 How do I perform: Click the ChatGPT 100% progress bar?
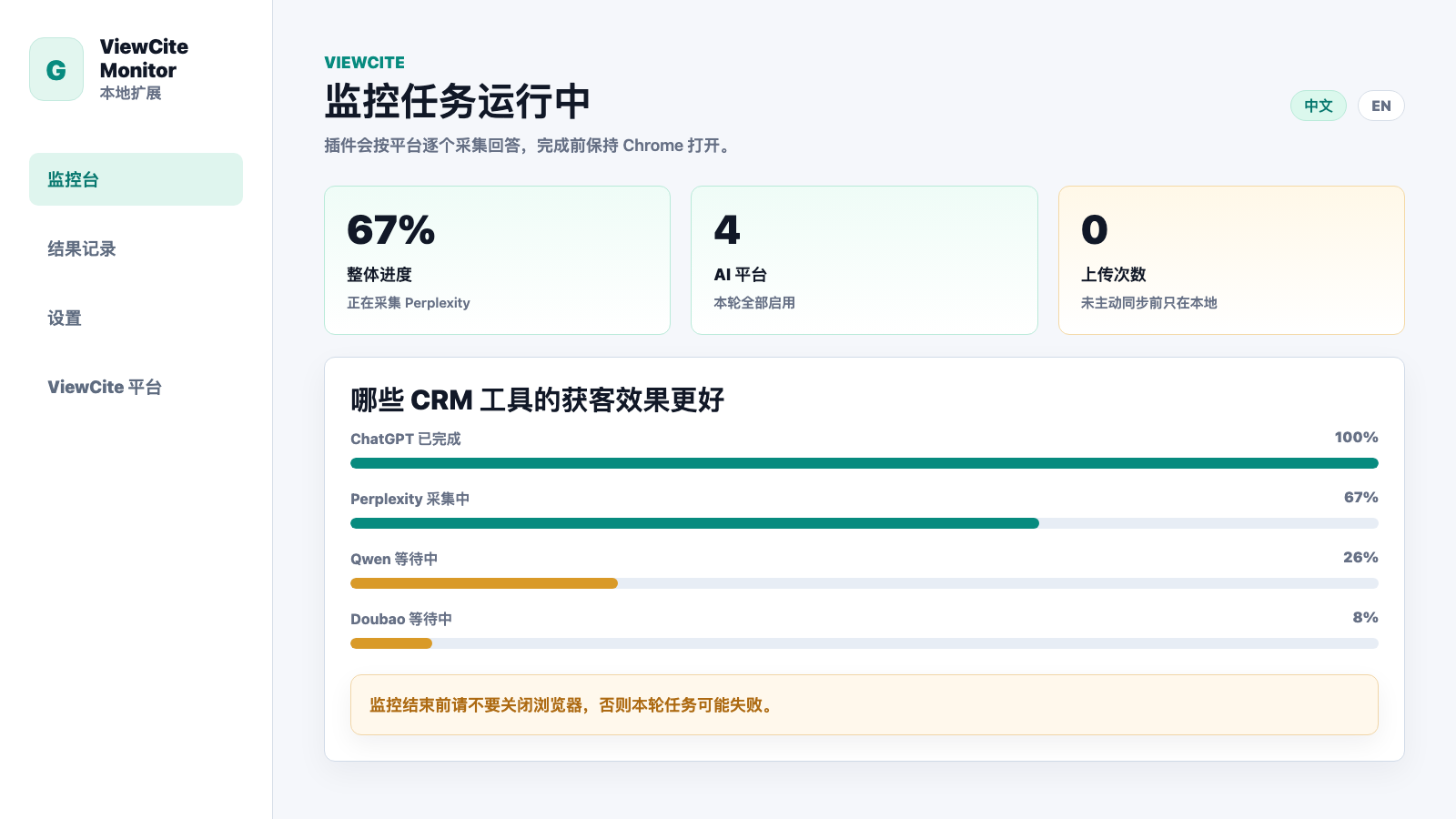(x=864, y=463)
